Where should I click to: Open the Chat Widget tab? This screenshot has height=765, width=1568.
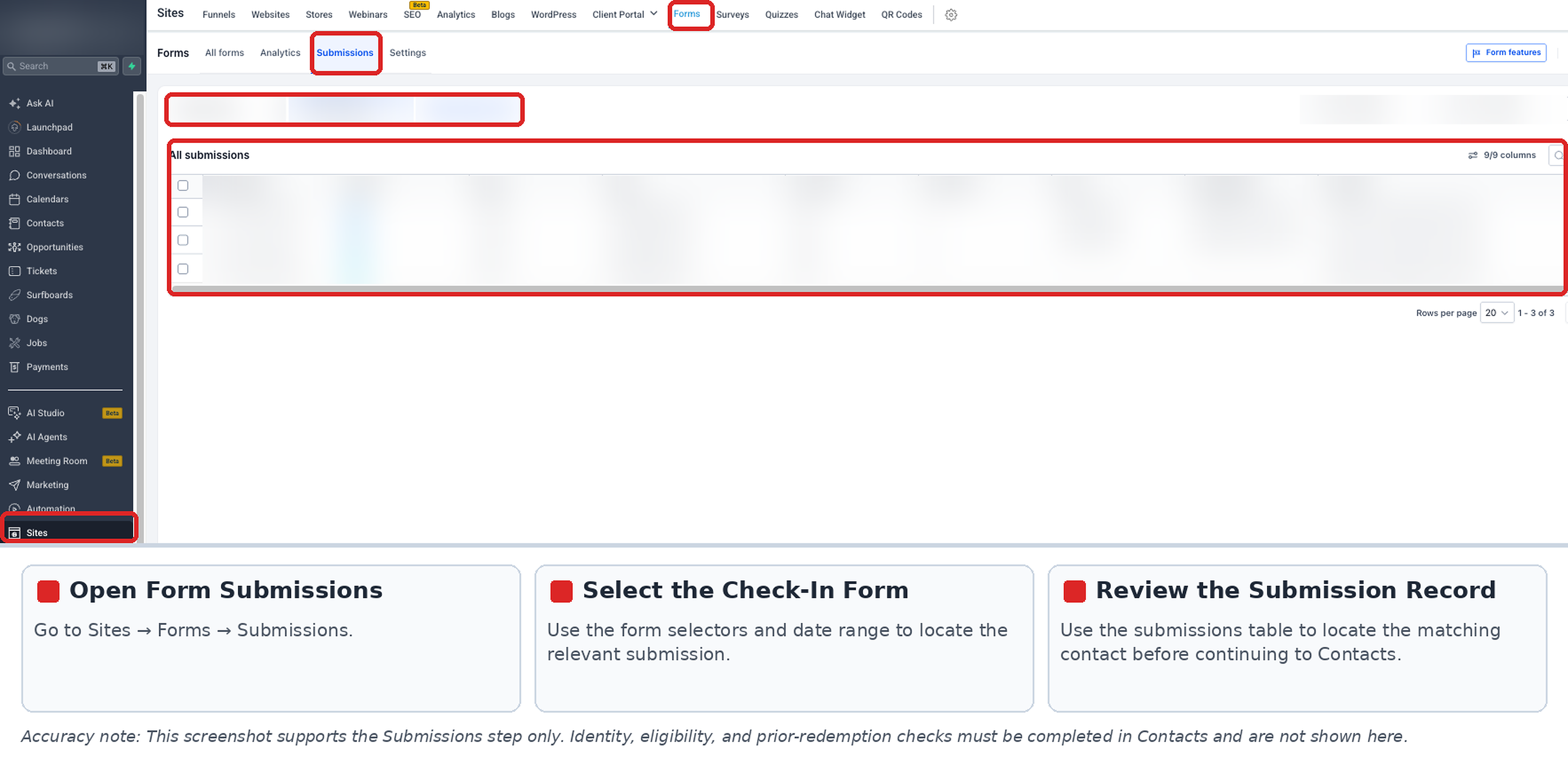839,14
